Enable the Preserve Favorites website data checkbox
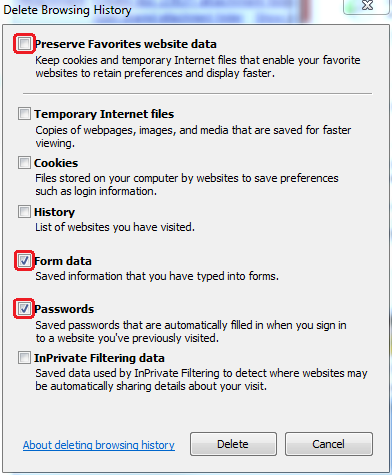Viewport: 392px width, 475px height. pos(24,44)
